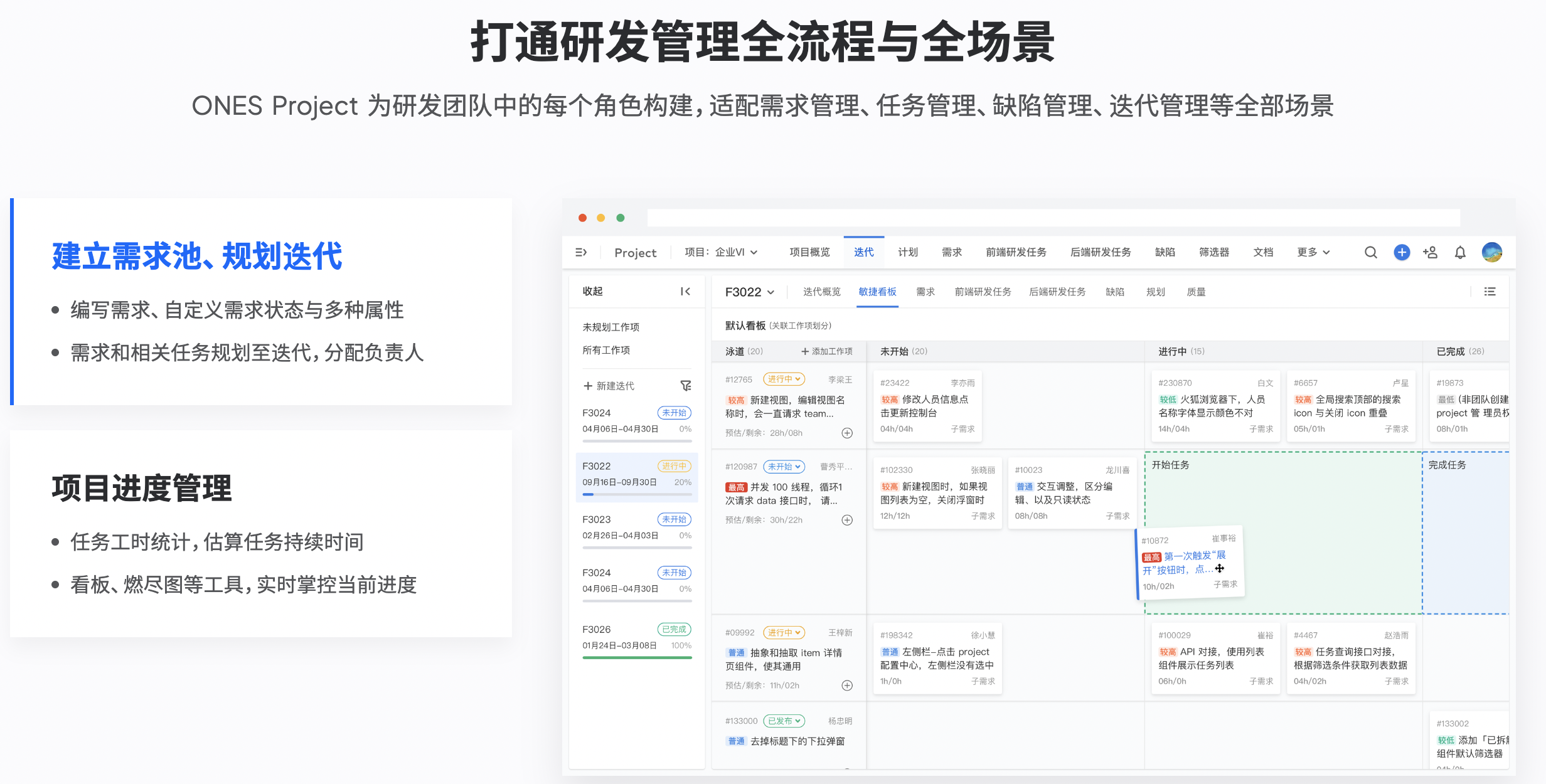The image size is (1546, 784).
Task: Open the list view icon at board right
Action: pyautogui.click(x=1490, y=292)
